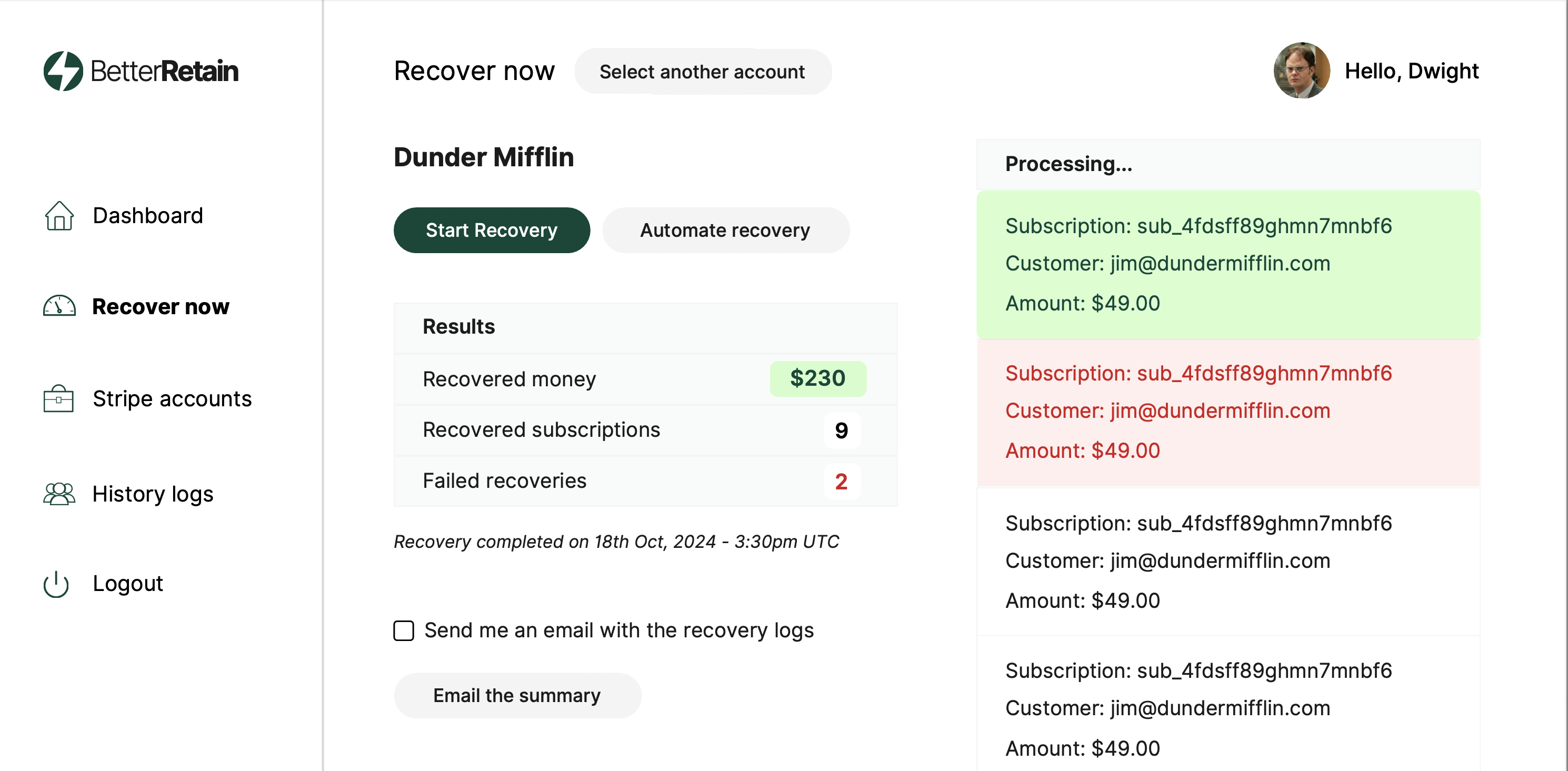Click the BetterRetain lightning logo icon
1568x771 pixels.
[63, 71]
